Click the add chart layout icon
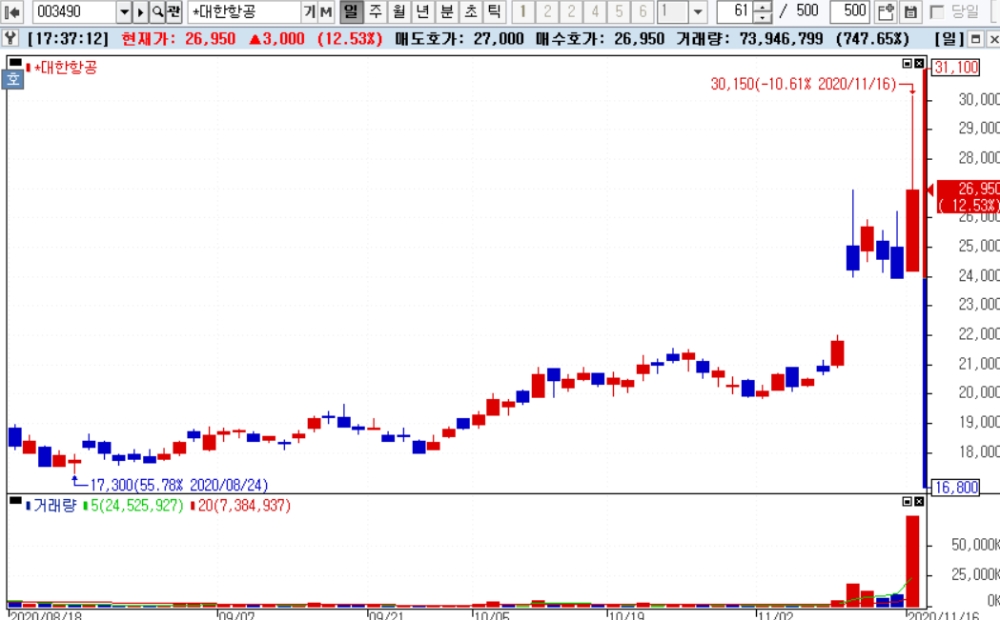This screenshot has width=1000, height=620. tap(885, 11)
